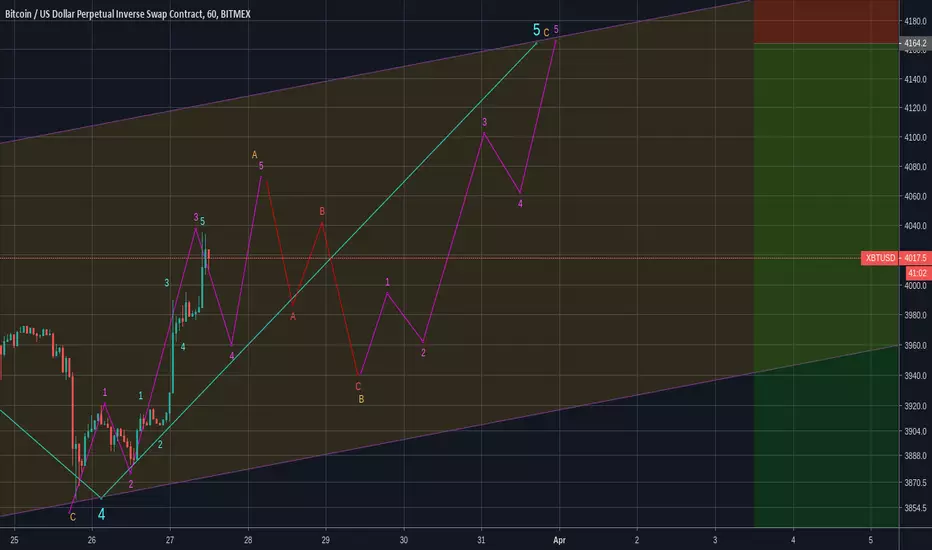
Task: Click the 3960.0 price axis label
Action: pyautogui.click(x=915, y=345)
